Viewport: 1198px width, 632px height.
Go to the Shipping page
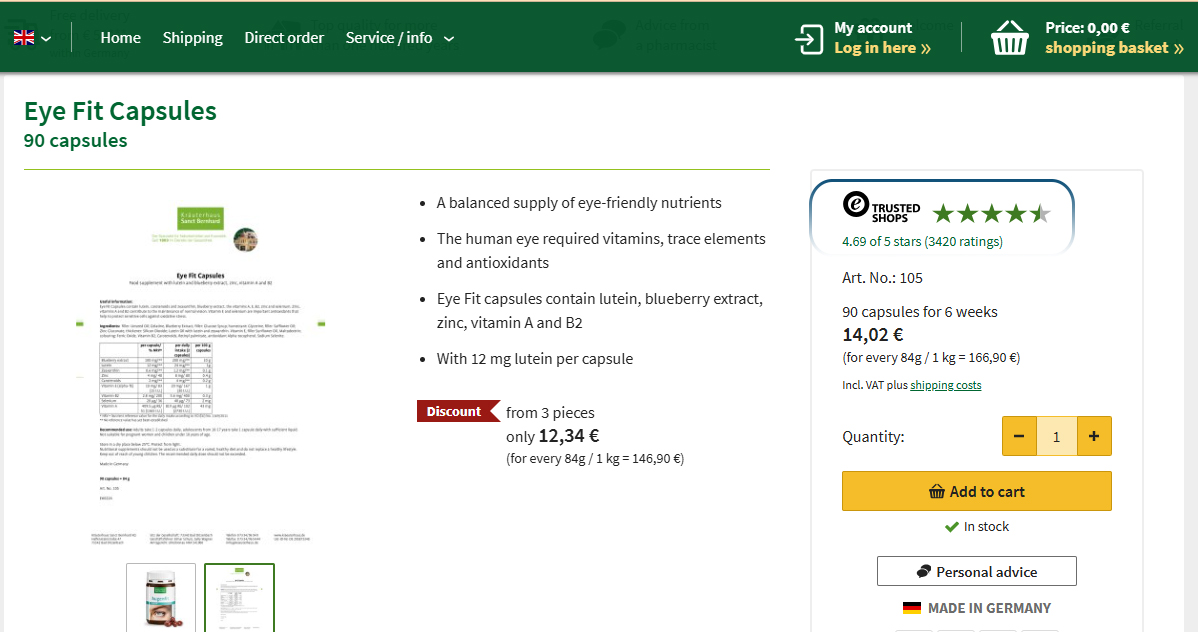click(x=192, y=38)
